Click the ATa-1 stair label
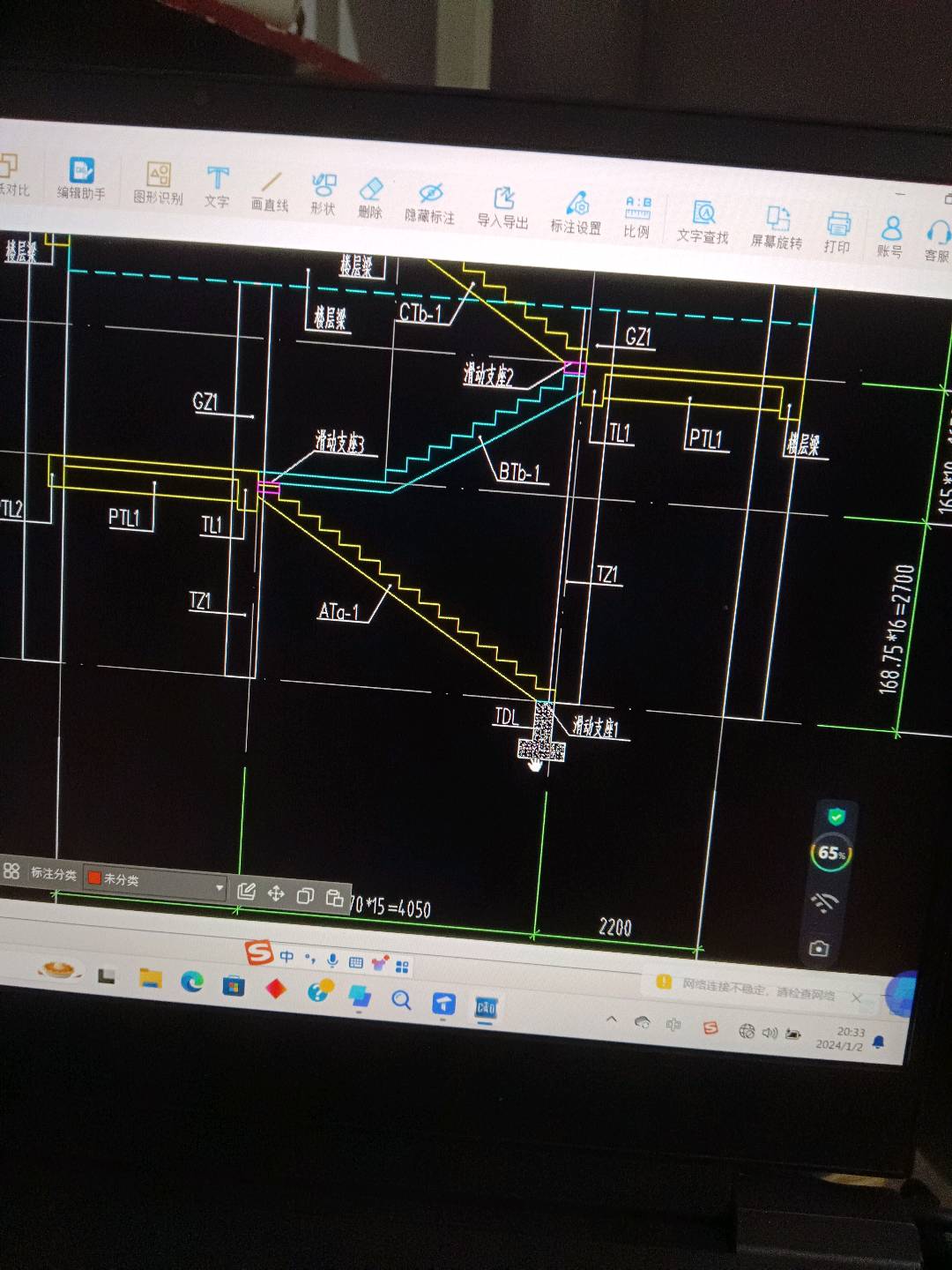The image size is (952, 1270). coord(338,611)
